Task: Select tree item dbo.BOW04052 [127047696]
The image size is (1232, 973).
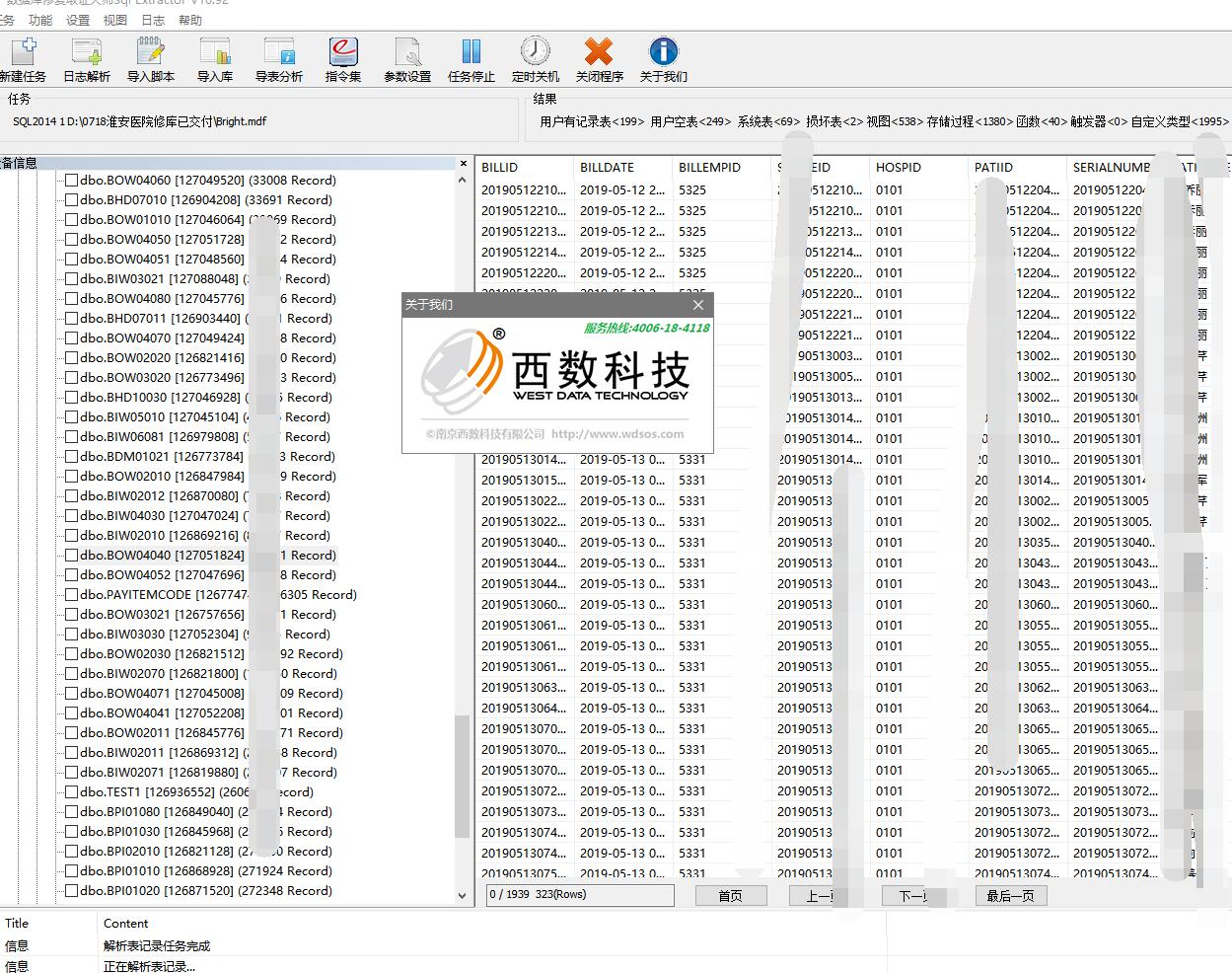Action: point(208,575)
